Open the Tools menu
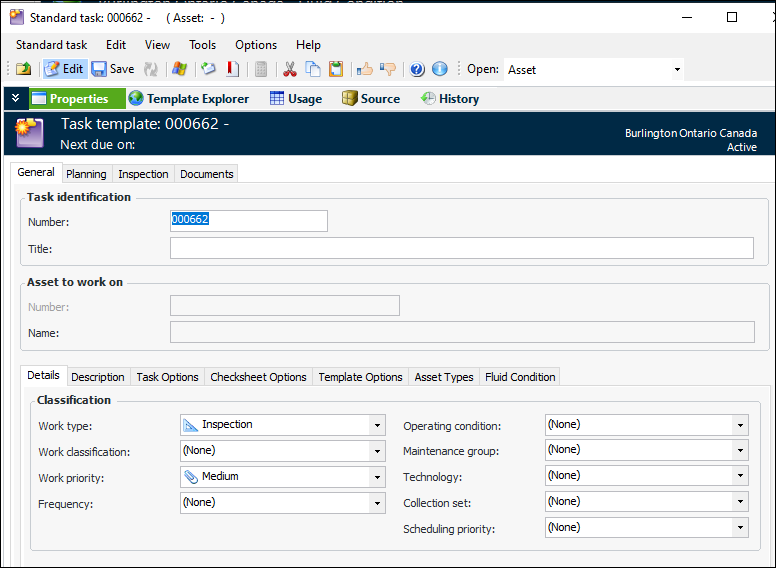This screenshot has width=776, height=568. pos(202,45)
